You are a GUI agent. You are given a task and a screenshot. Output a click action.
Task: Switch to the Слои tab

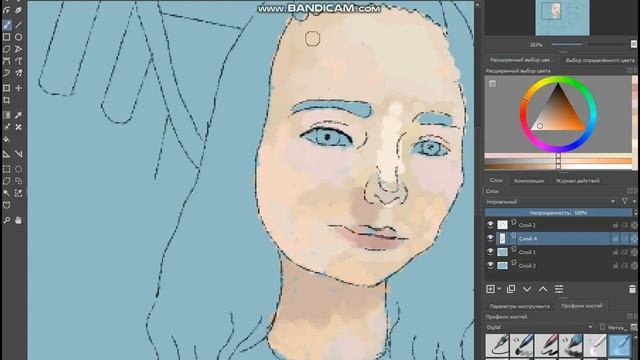click(x=496, y=180)
